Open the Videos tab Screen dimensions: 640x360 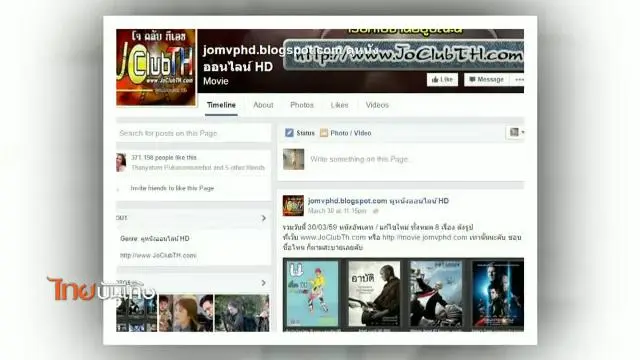377,105
